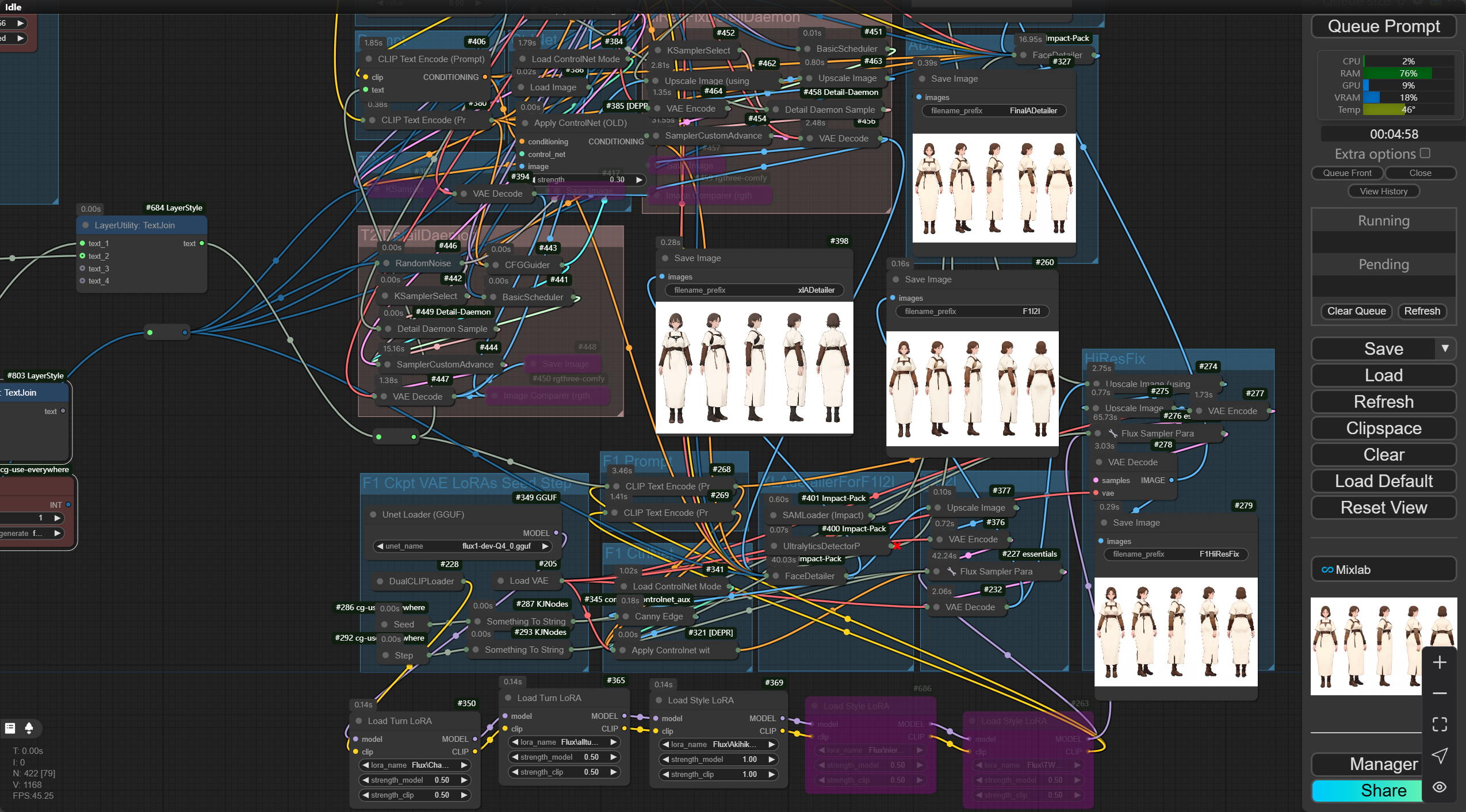The image size is (1466, 812).
Task: Open View History
Action: pos(1383,191)
